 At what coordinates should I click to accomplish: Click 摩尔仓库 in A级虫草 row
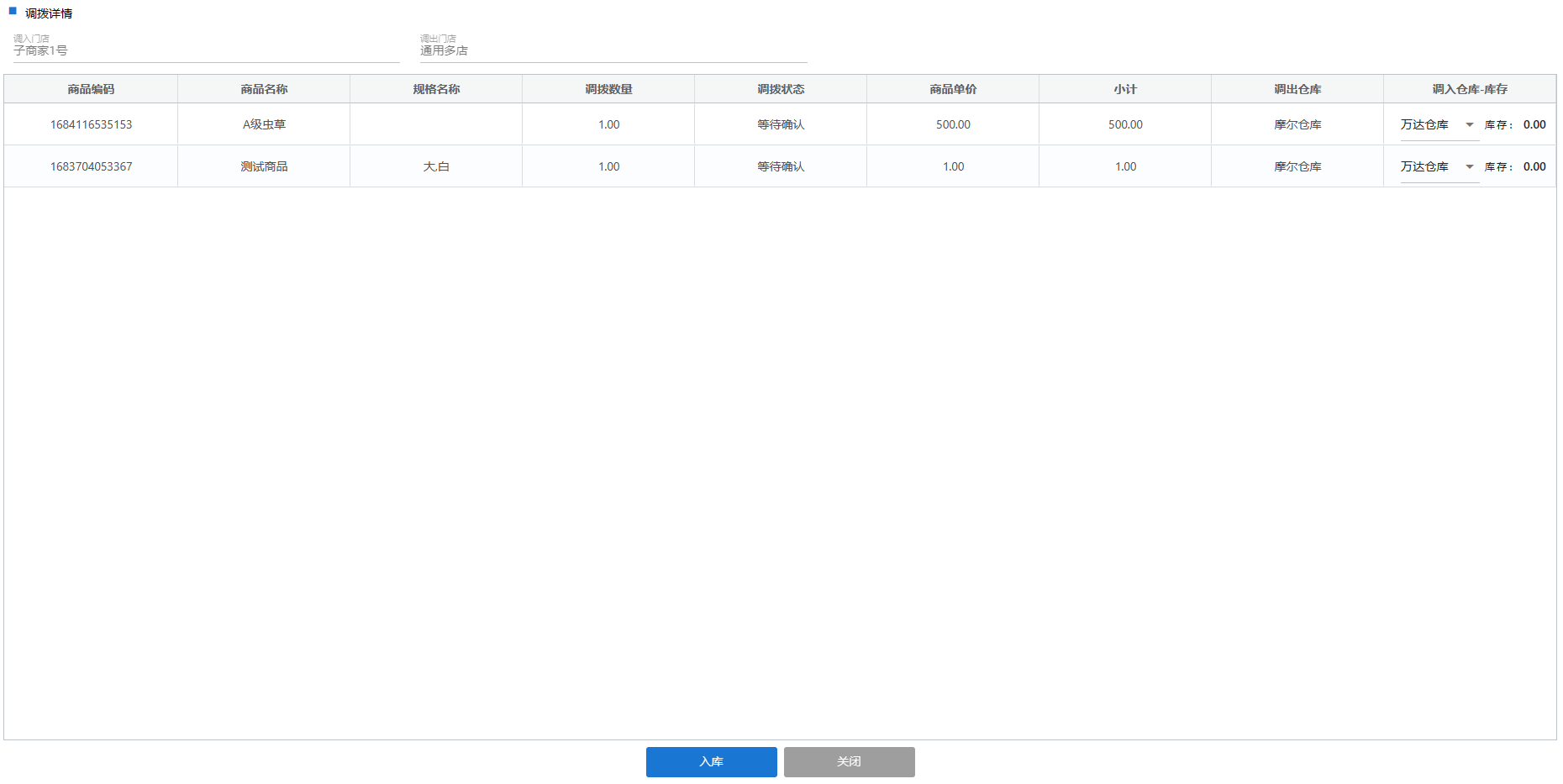tap(1297, 124)
